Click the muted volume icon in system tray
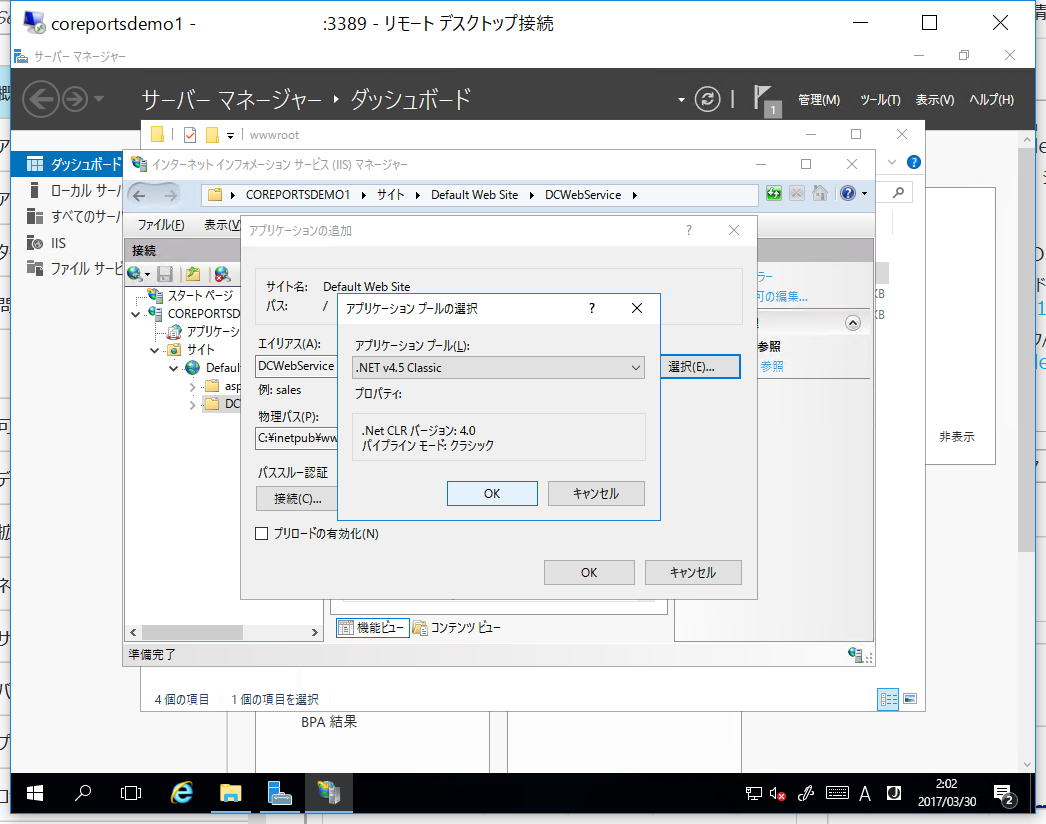The width and height of the screenshot is (1046, 824). click(777, 793)
